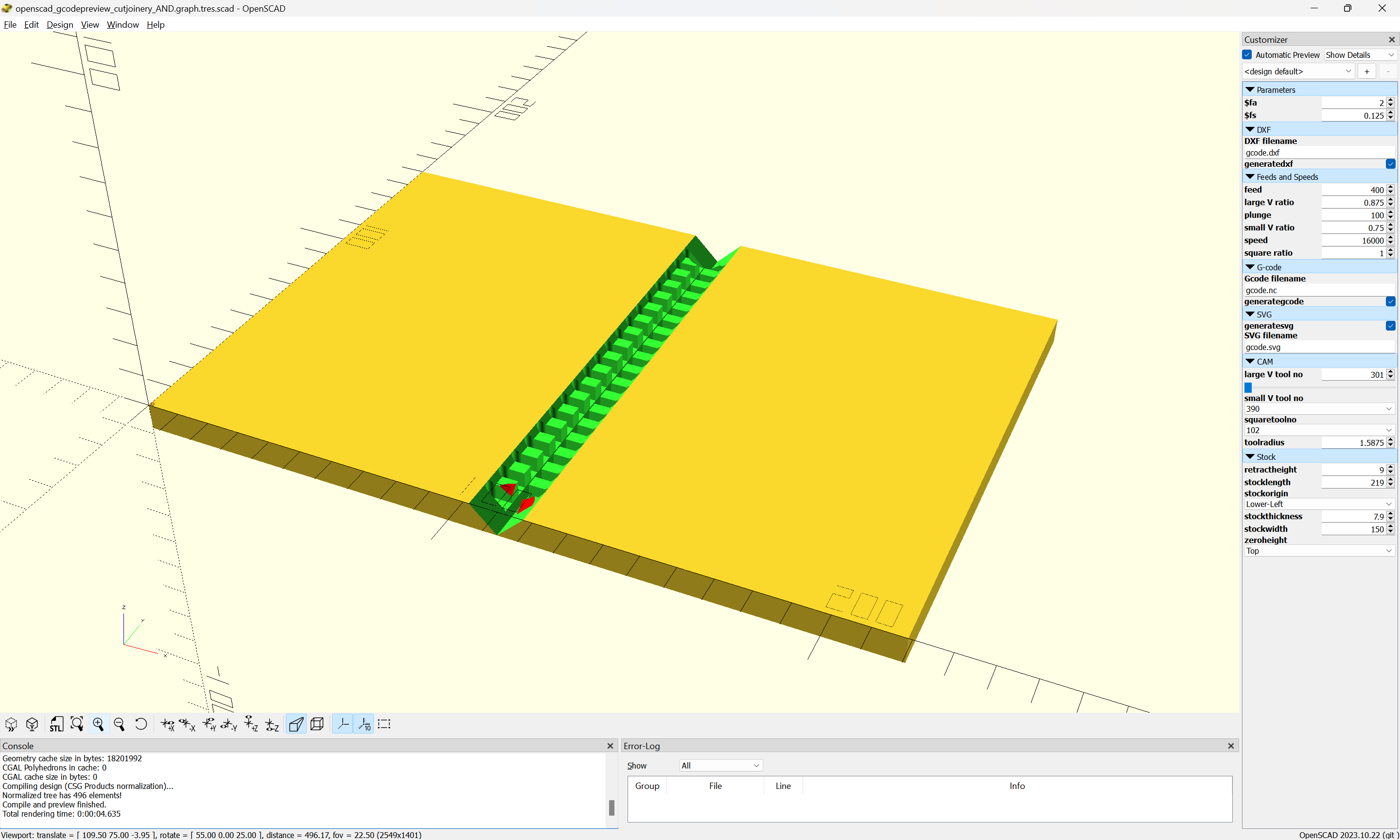The image size is (1400, 840).
Task: Click the plus button to add preset
Action: click(x=1366, y=71)
